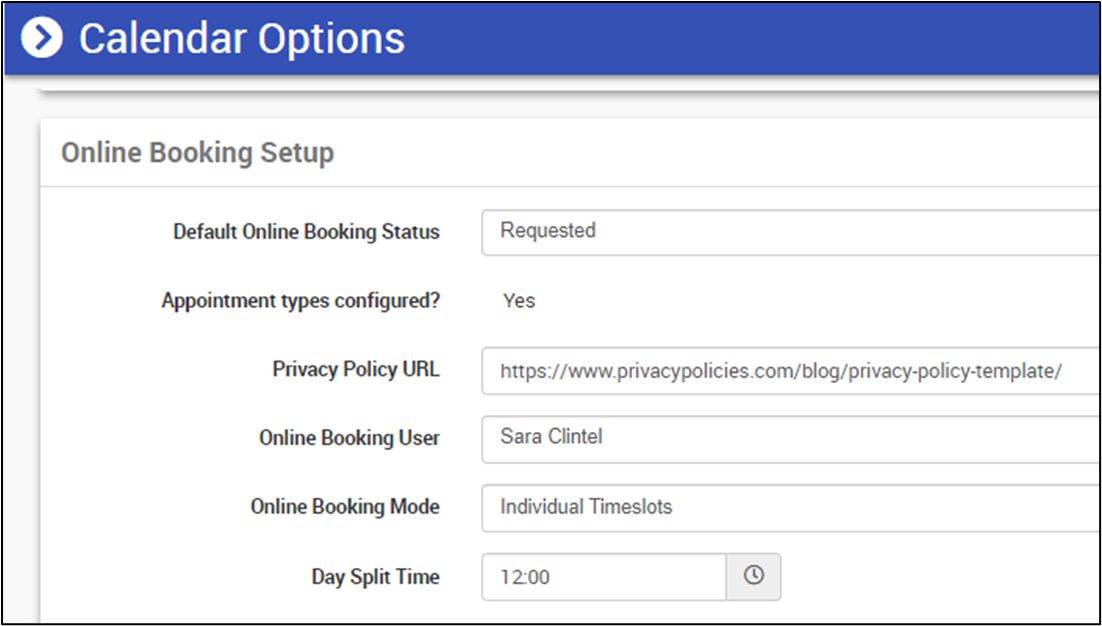
Task: Click empty blue header bar area
Action: 750,39
